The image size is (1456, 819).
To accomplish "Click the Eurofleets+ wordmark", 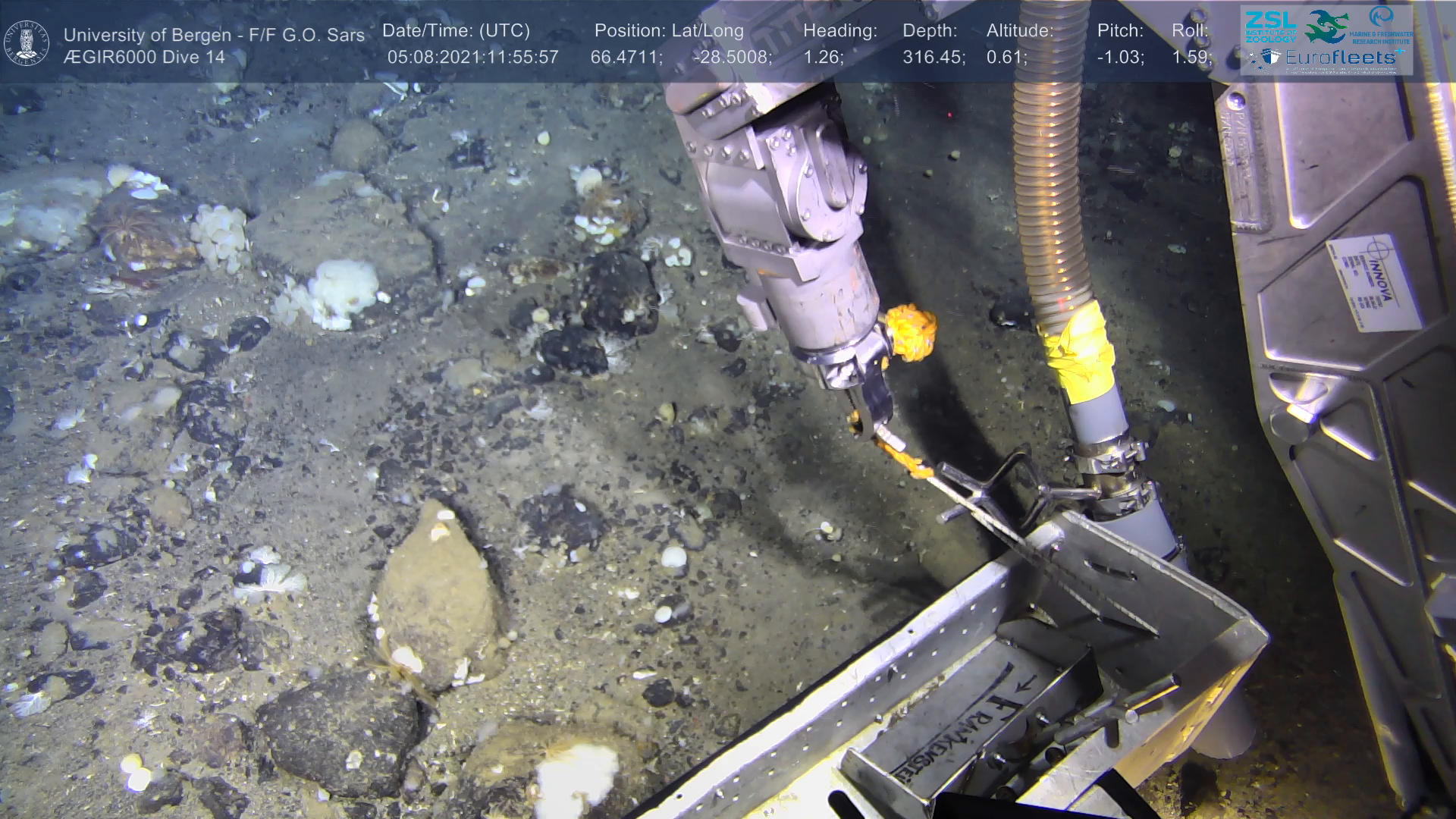I will point(1341,58).
